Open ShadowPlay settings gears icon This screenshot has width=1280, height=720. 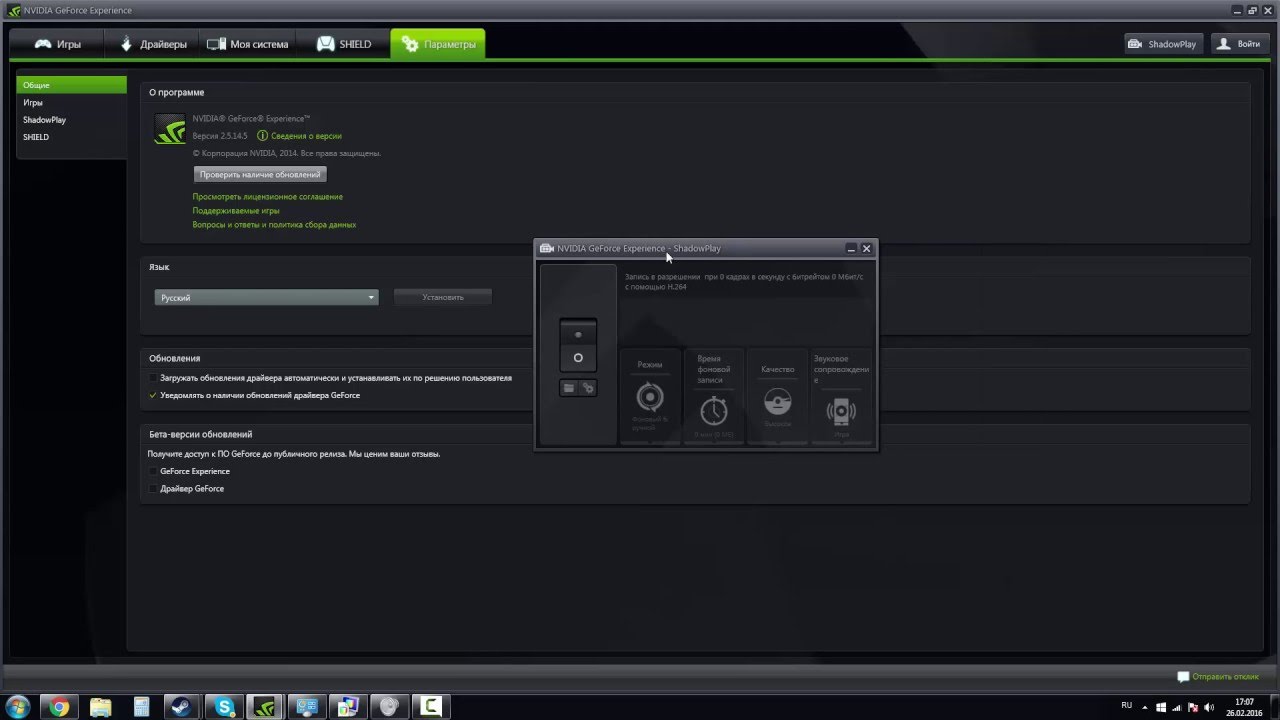pos(588,388)
